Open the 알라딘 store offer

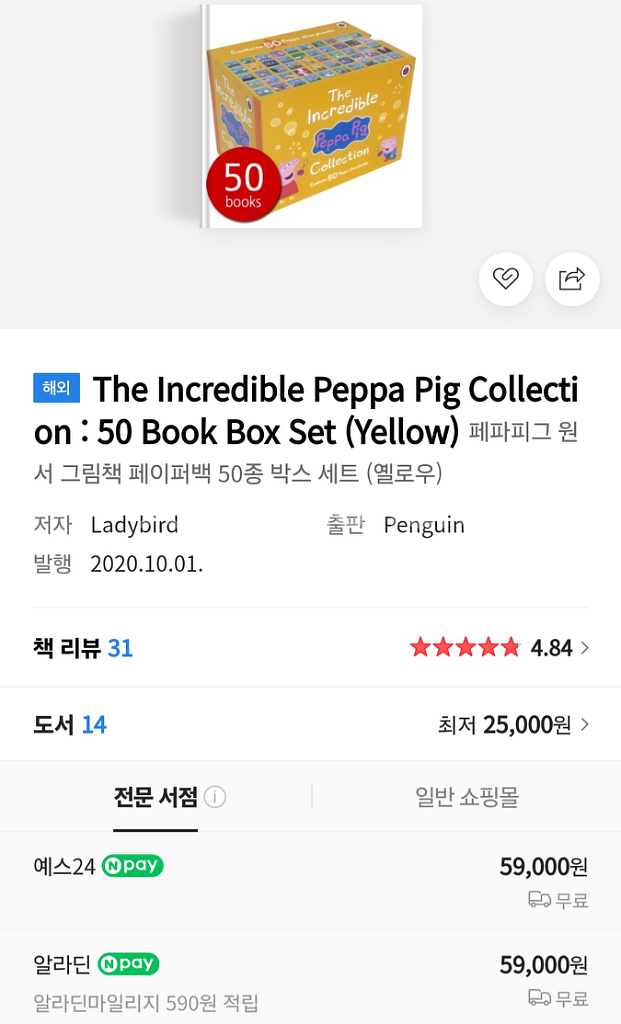pyautogui.click(x=62, y=964)
